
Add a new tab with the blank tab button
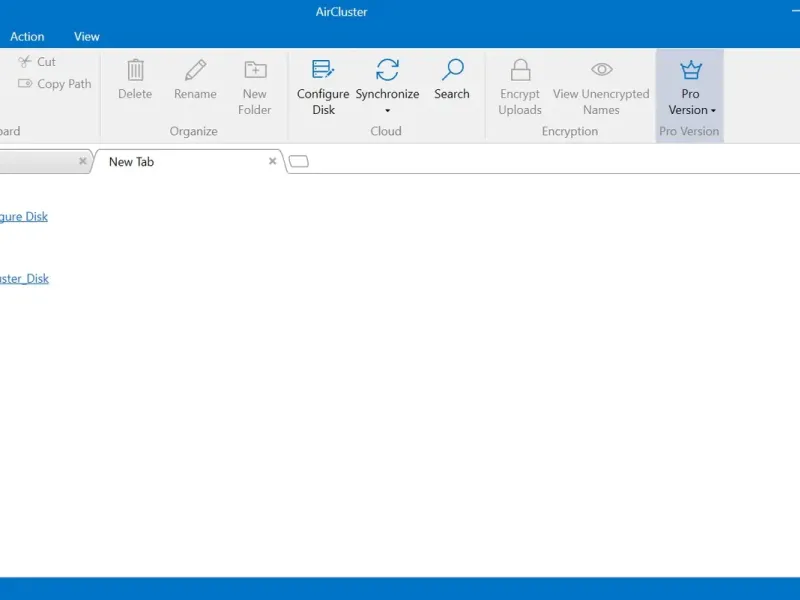click(298, 162)
